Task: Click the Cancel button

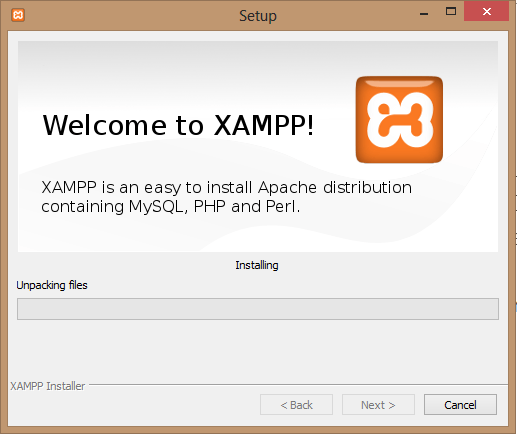Action: click(460, 405)
